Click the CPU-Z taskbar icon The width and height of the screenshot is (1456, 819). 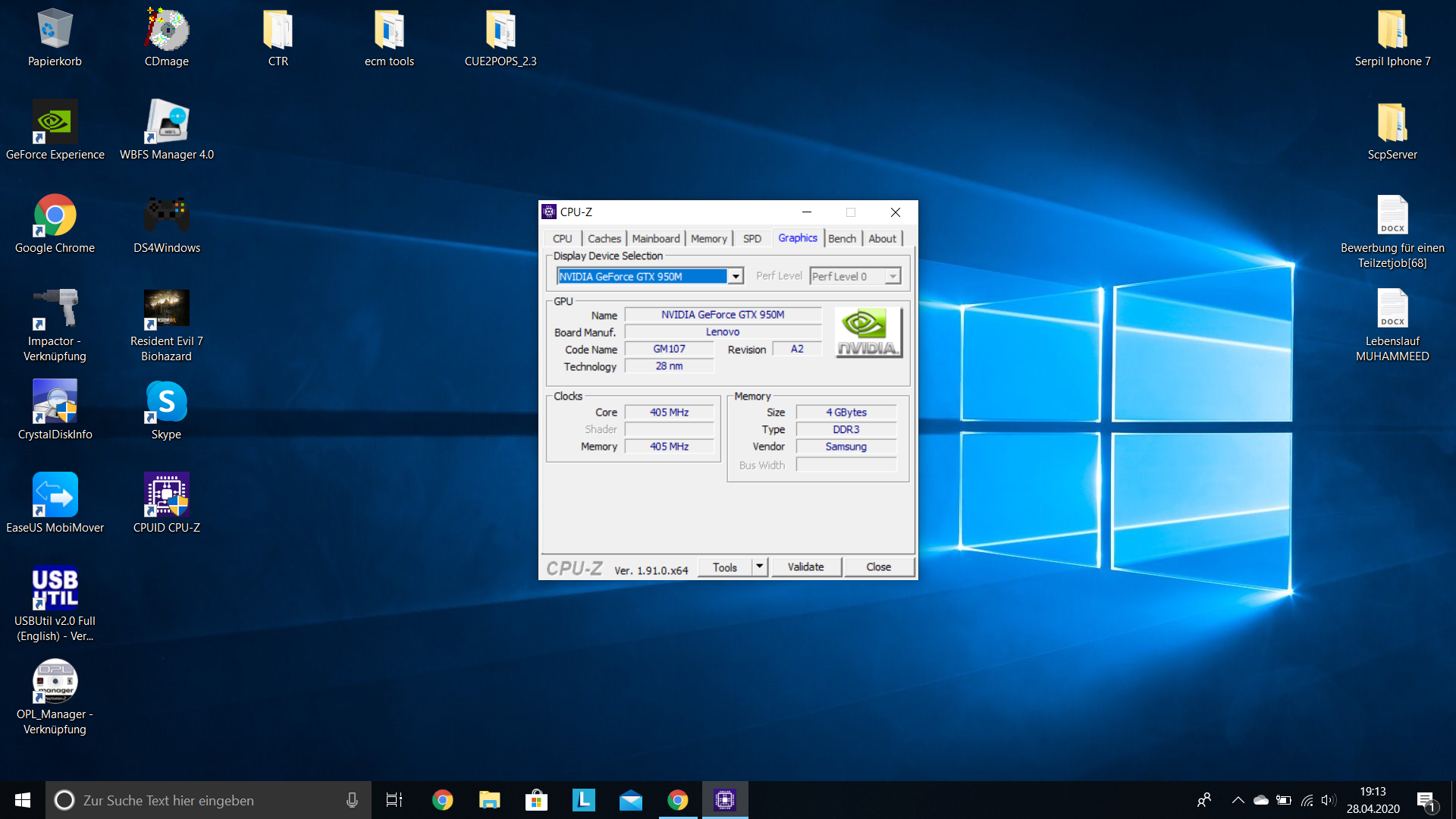click(724, 800)
